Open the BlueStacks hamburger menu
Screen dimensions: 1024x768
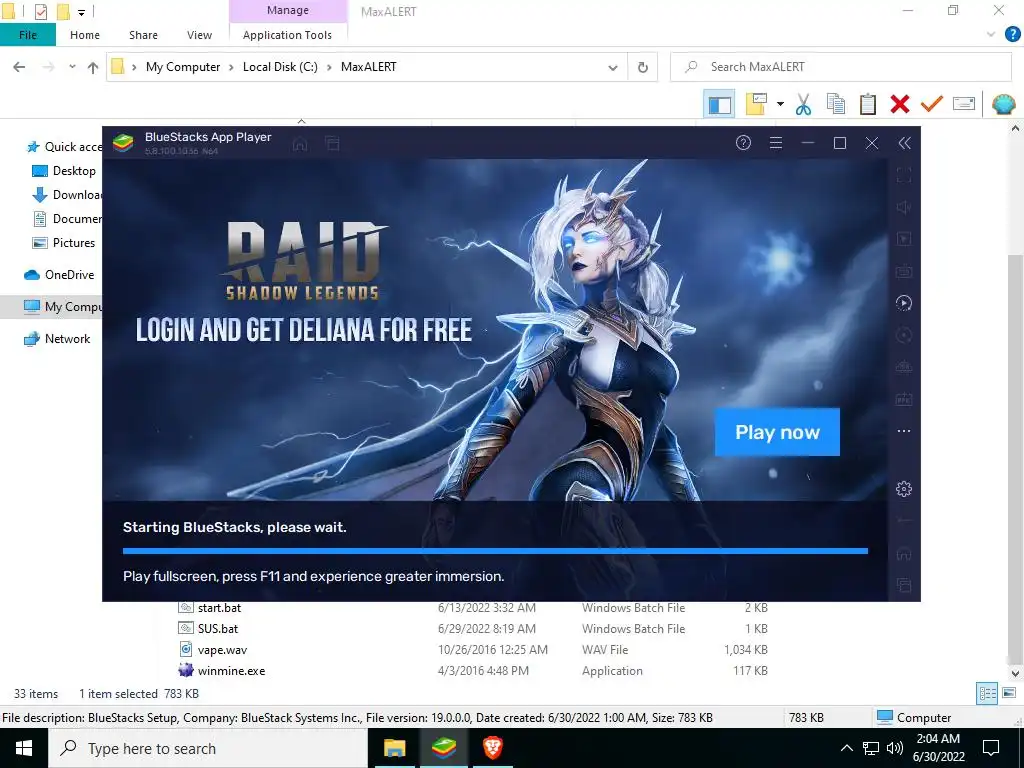776,143
